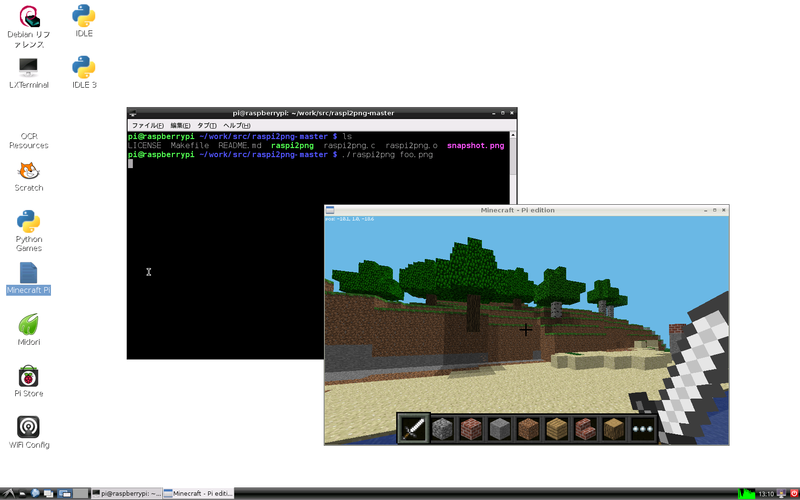Click raspi2png.c in the terminal listing
This screenshot has height=500, width=800.
coord(349,145)
